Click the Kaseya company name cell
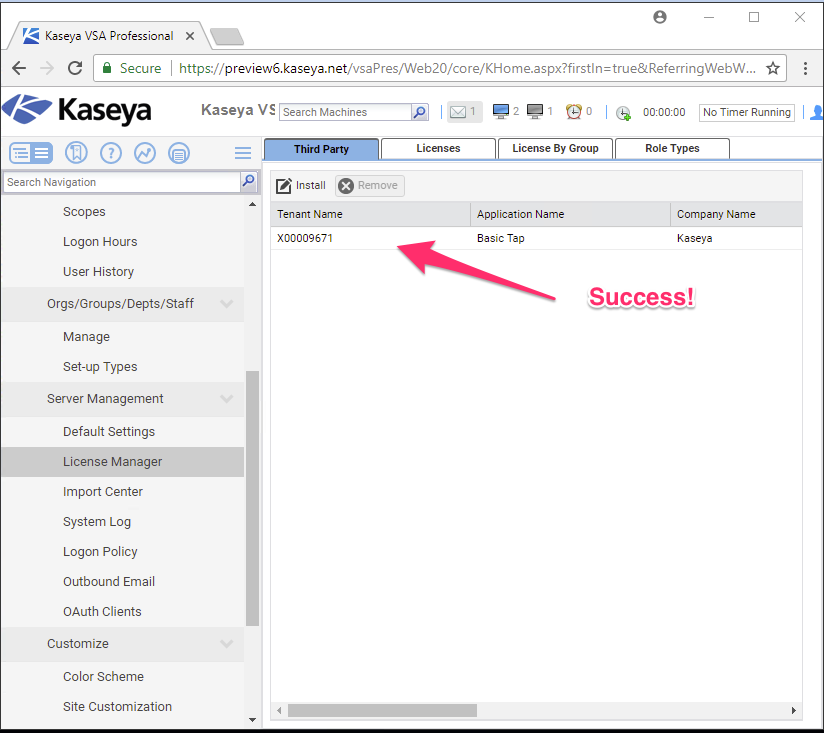Image resolution: width=824 pixels, height=733 pixels. [694, 238]
